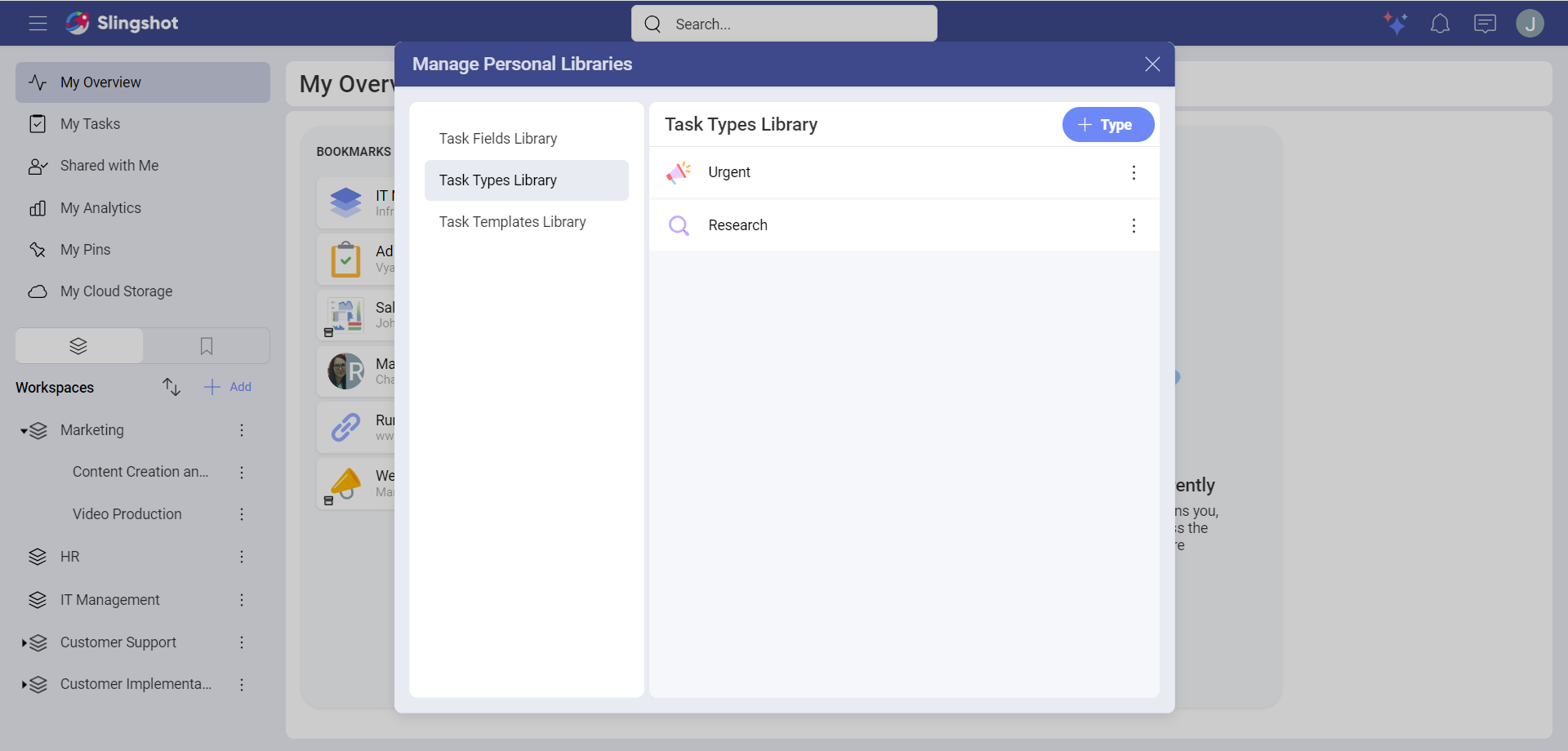Viewport: 1568px width, 751px height.
Task: Expand the Customer Support workspace
Action: (x=24, y=643)
